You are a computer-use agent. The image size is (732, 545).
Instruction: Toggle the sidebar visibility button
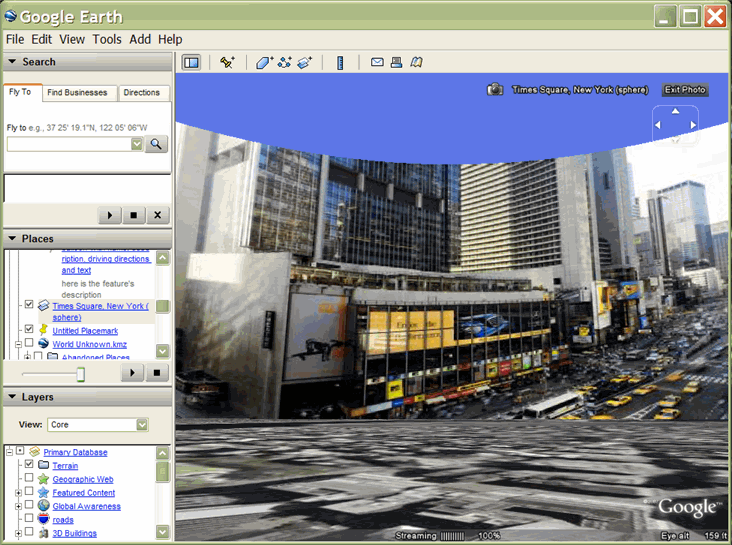[191, 62]
